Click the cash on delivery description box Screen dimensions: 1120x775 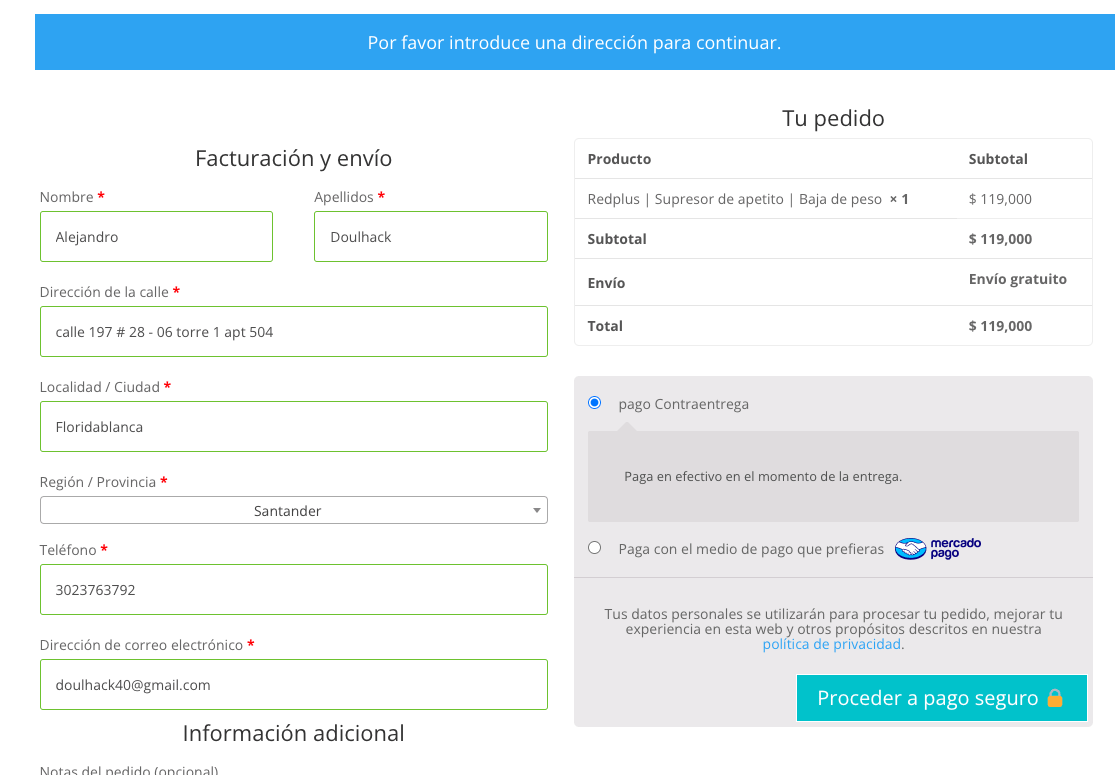point(833,476)
